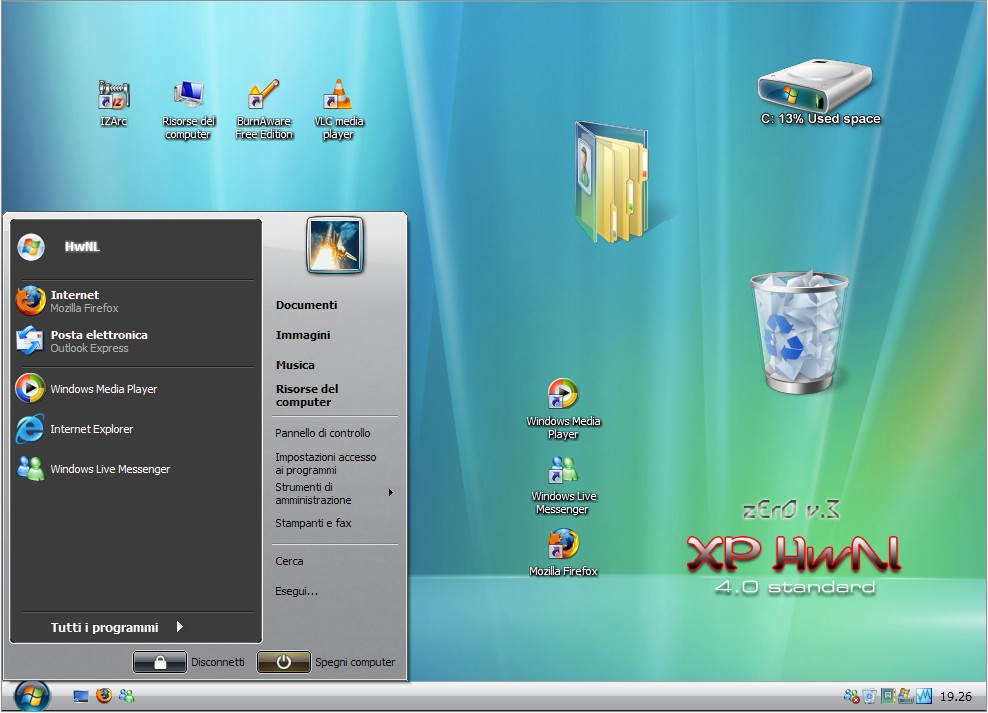The width and height of the screenshot is (988, 713).
Task: Click Cerca in the Start menu
Action: (x=289, y=561)
